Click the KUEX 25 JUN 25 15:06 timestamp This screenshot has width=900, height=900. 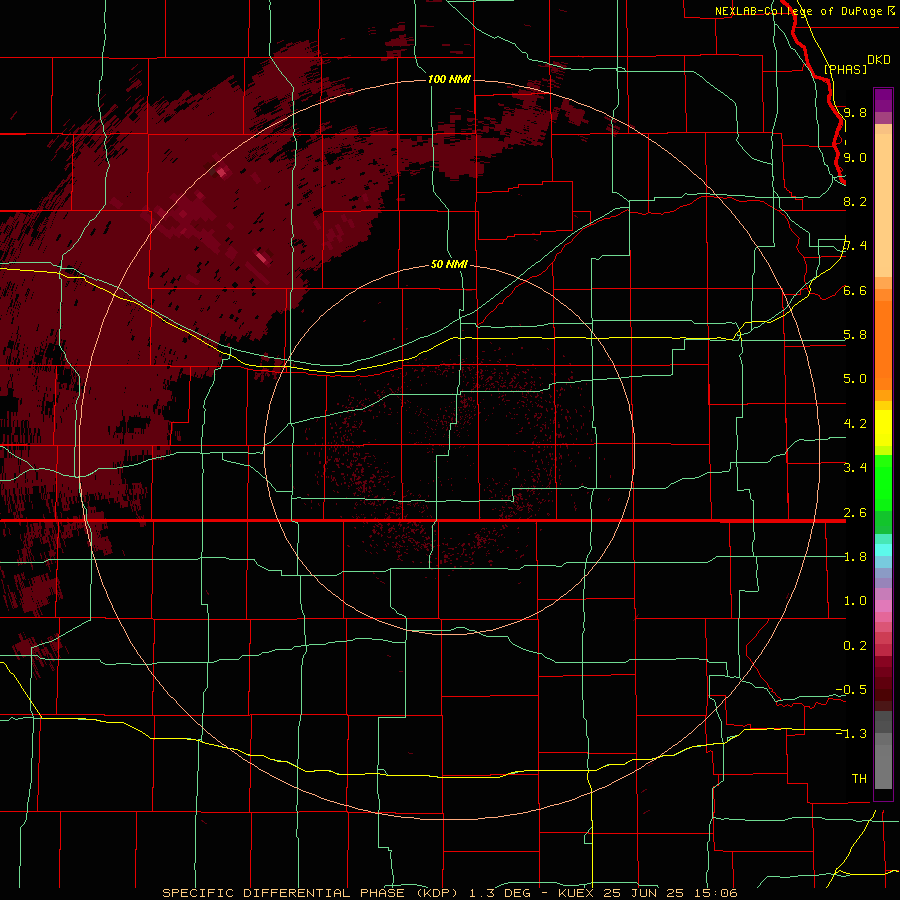click(x=648, y=893)
